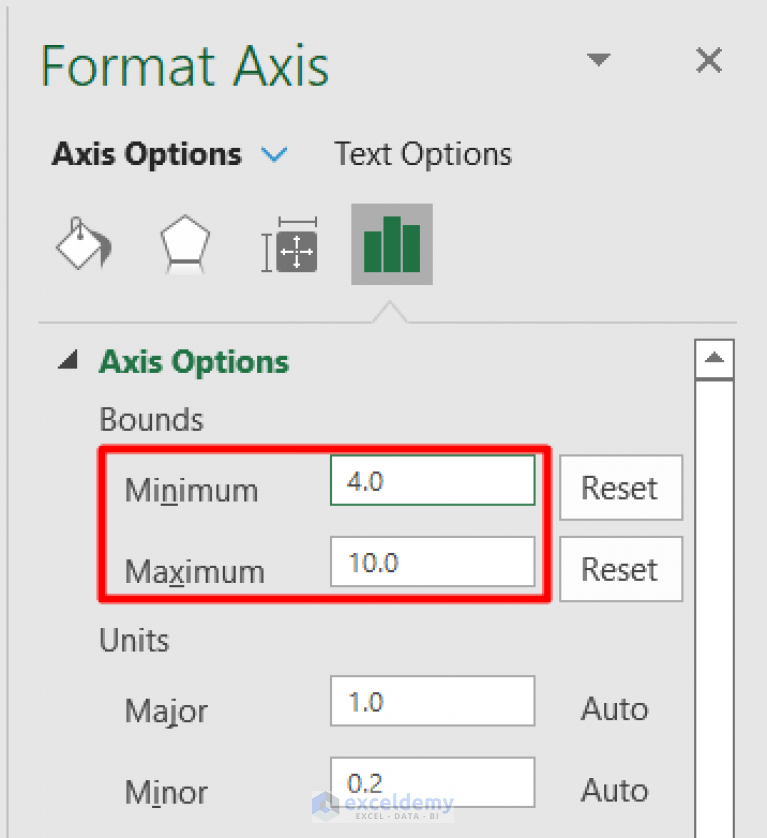Reset the Maximum bound value
The image size is (767, 838).
[620, 569]
